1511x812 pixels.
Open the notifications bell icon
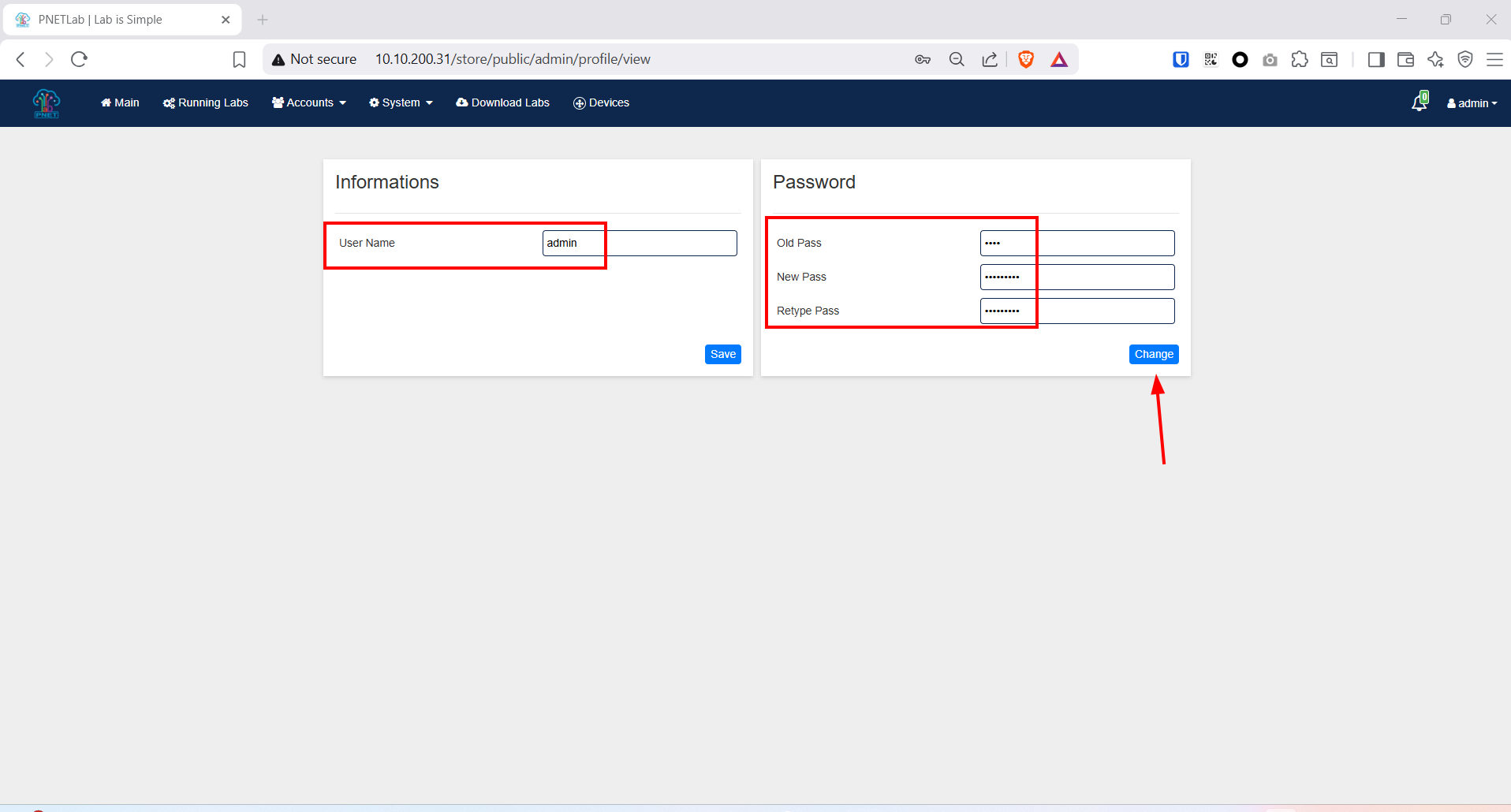point(1420,102)
